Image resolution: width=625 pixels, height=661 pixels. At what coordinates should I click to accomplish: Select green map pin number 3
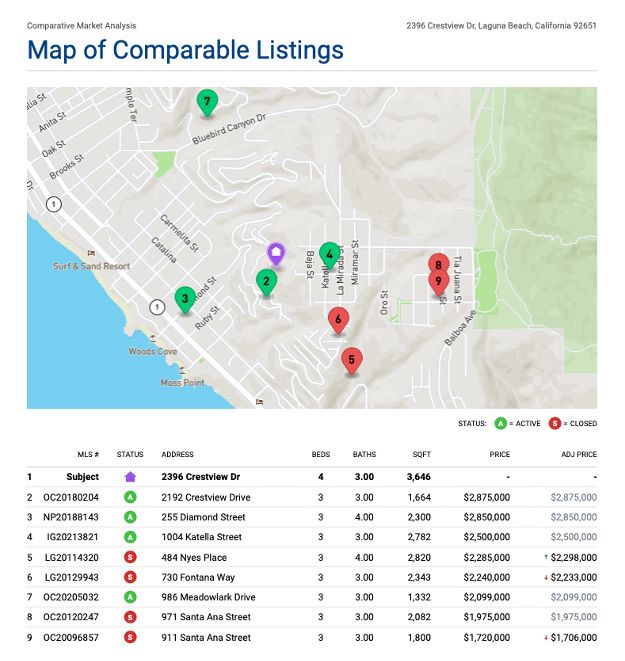click(184, 298)
